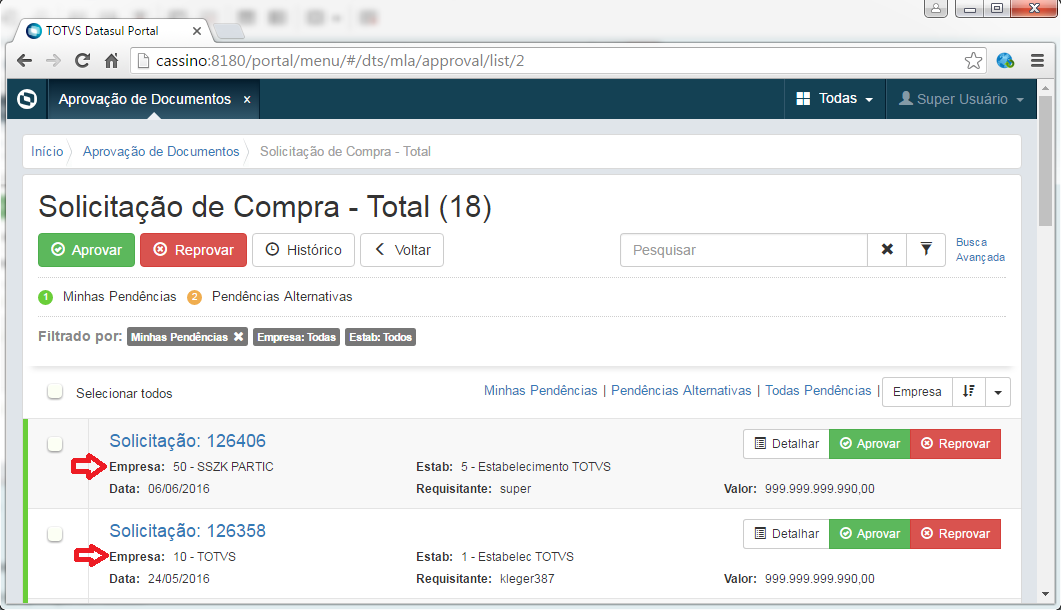Clear search with the X icon
The height and width of the screenshot is (610, 1061).
(887, 250)
